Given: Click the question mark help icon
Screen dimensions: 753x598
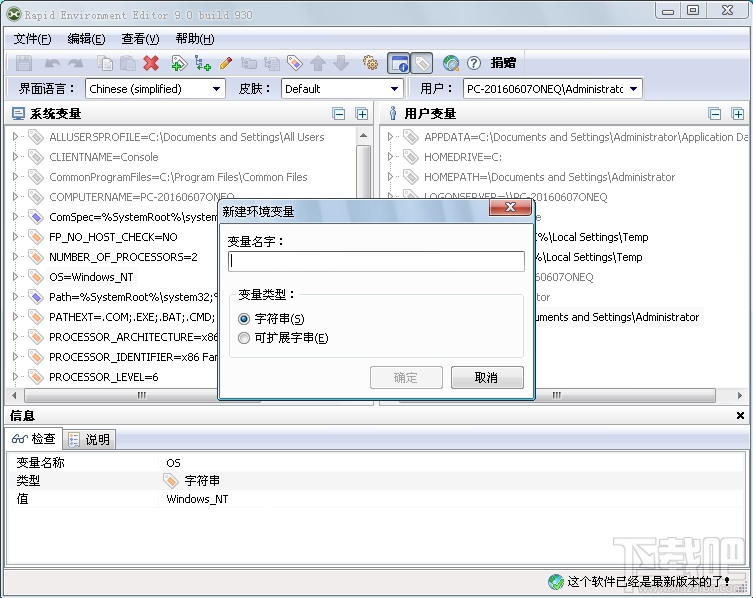Looking at the screenshot, I should tap(474, 63).
